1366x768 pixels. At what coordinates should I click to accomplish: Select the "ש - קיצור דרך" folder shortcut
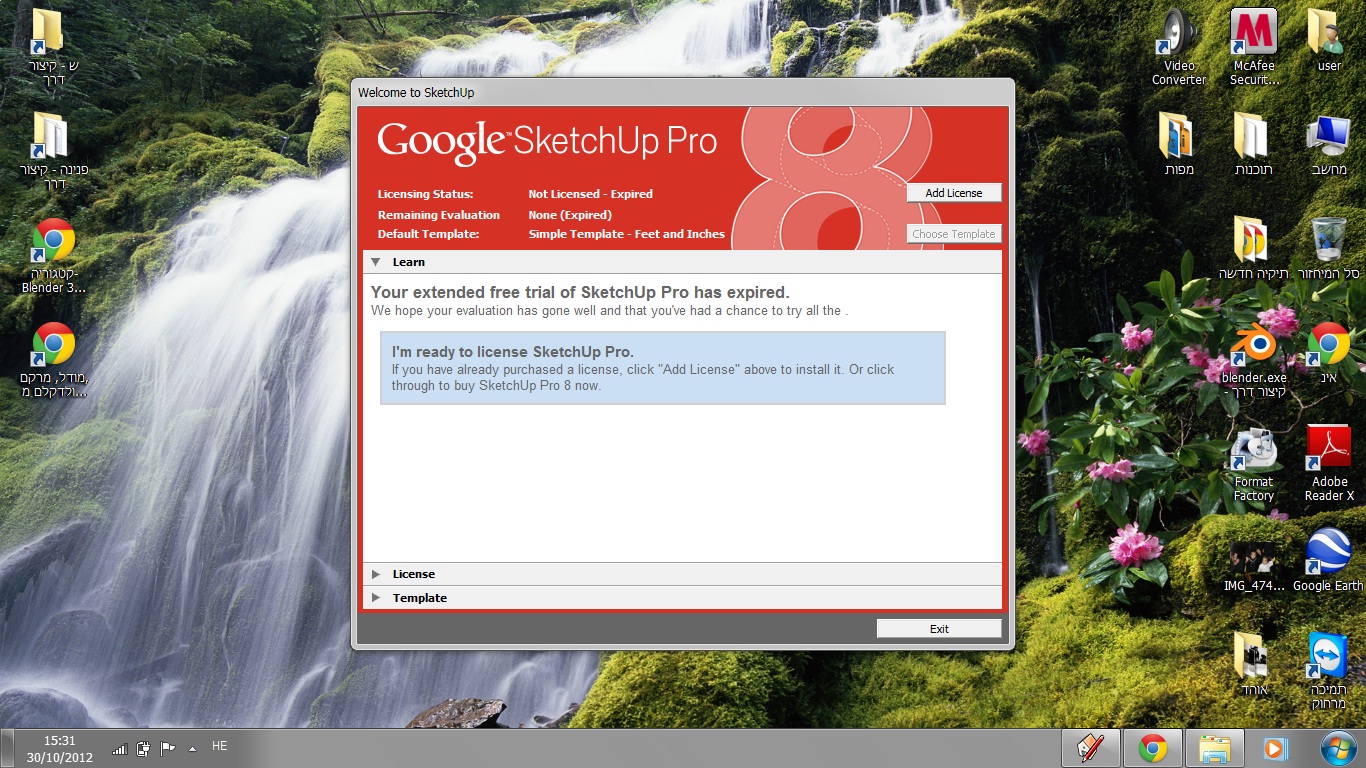[50, 47]
